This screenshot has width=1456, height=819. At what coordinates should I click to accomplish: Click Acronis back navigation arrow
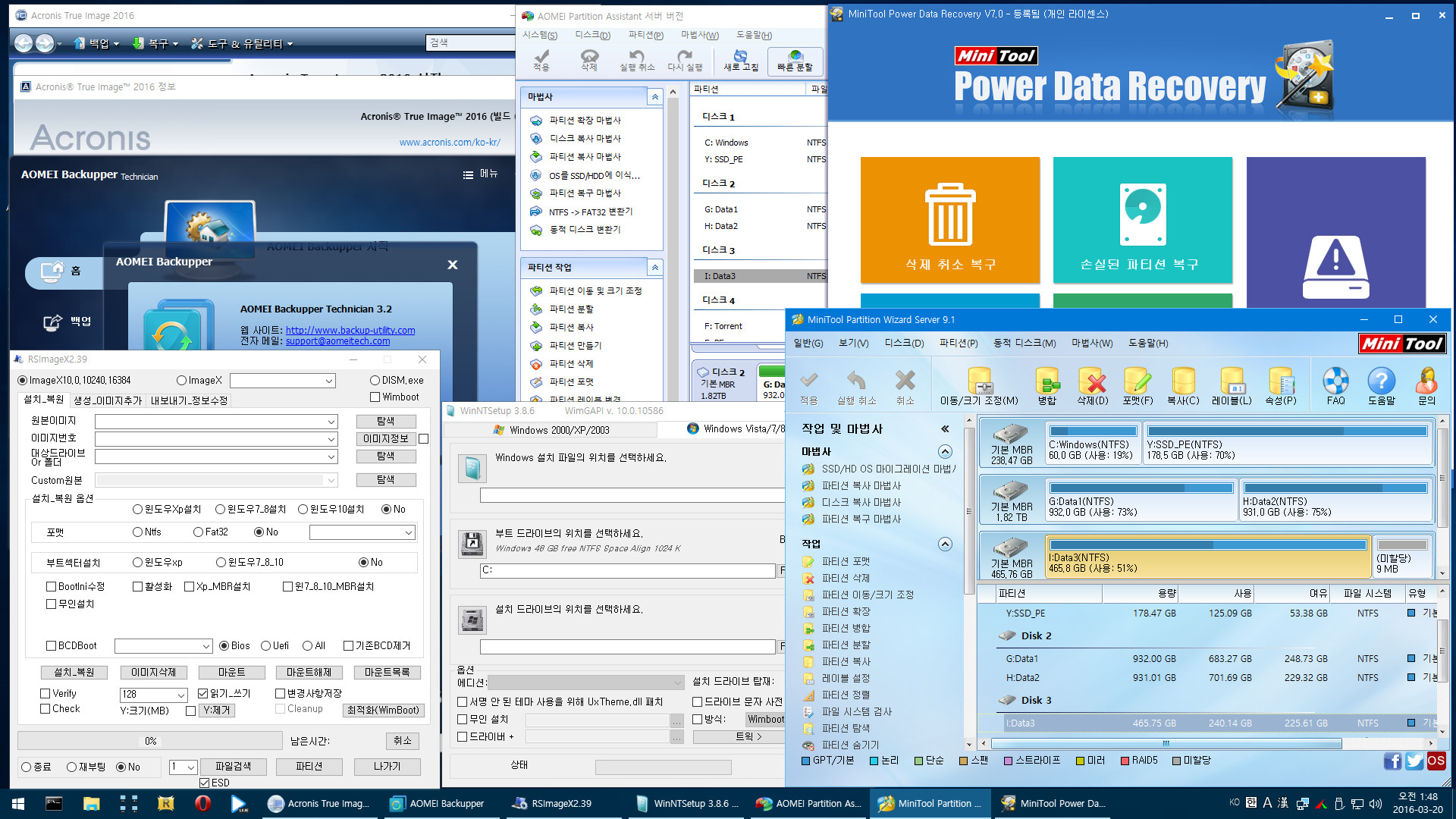tap(24, 43)
